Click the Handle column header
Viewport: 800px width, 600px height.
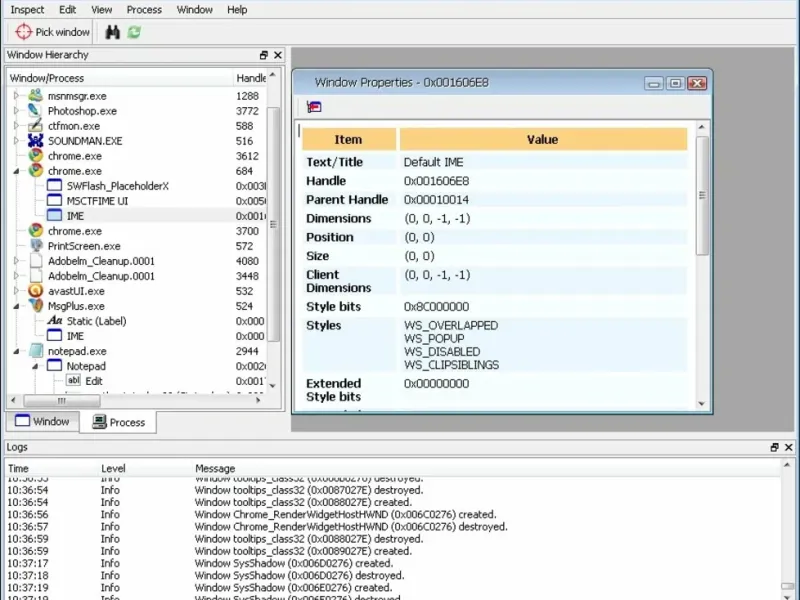(x=250, y=78)
